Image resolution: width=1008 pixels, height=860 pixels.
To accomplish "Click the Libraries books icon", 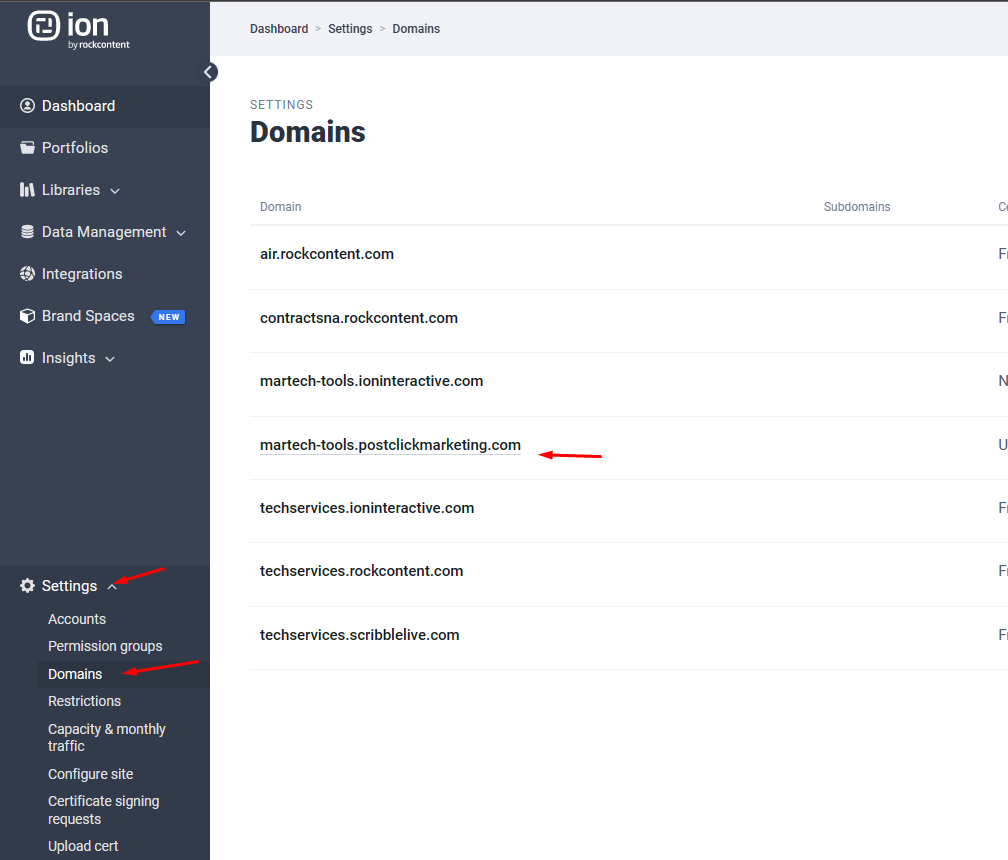I will (27, 190).
